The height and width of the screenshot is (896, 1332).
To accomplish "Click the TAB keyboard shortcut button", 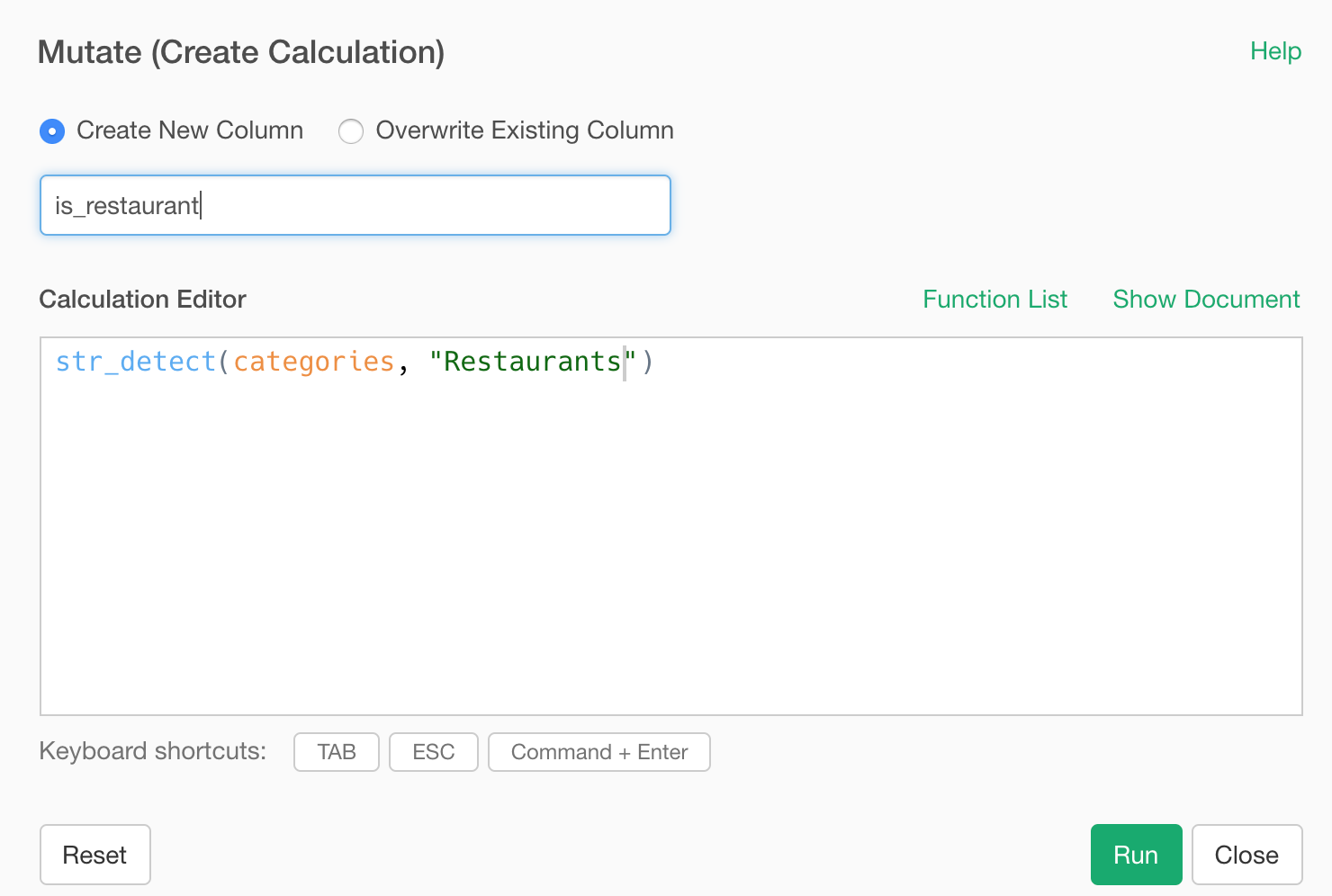I will pos(337,752).
